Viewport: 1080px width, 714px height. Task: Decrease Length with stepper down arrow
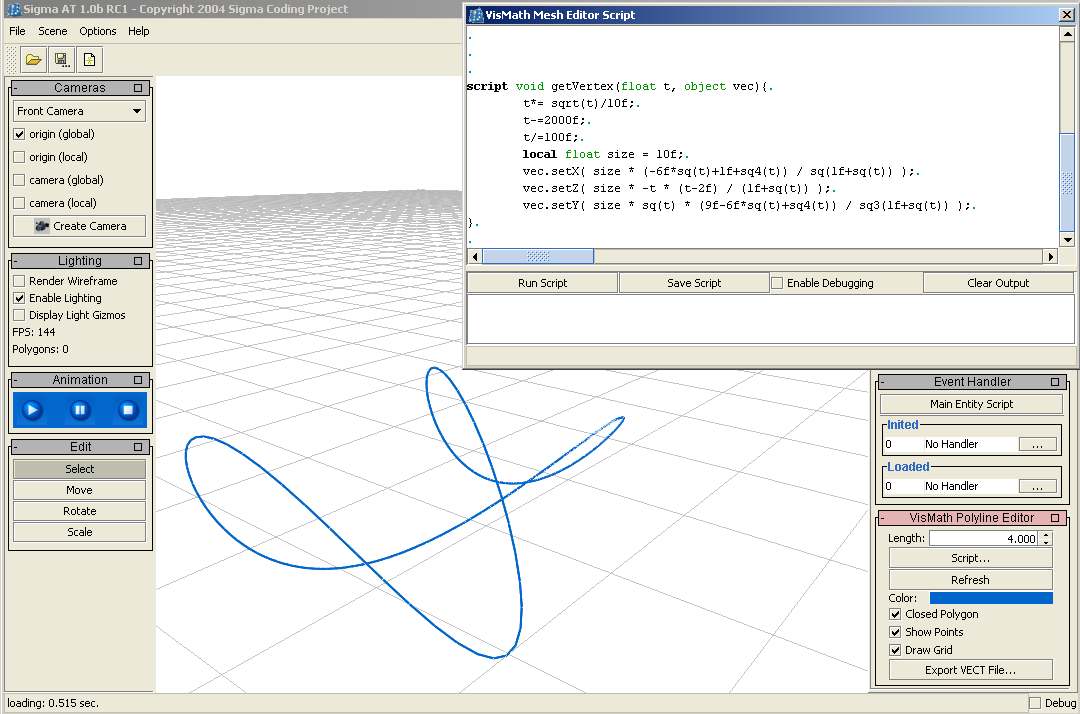1046,543
